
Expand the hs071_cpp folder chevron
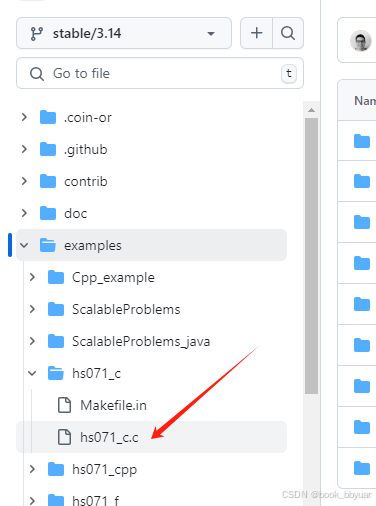coord(32,469)
